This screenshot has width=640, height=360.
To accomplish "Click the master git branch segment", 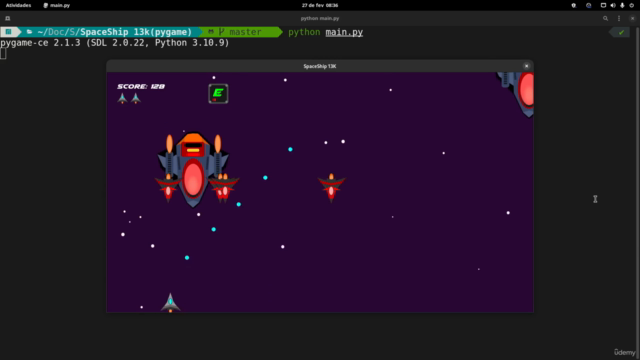I will [240, 32].
